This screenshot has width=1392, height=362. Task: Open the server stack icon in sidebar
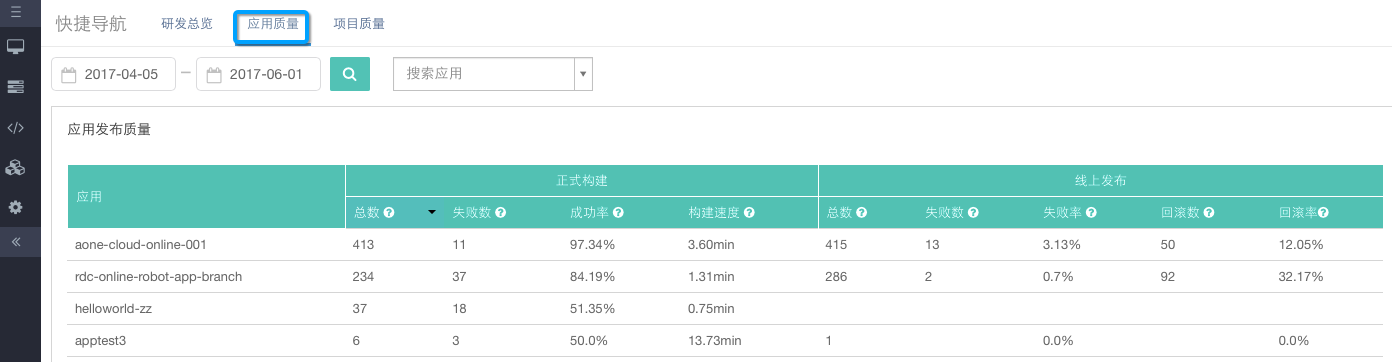point(15,87)
